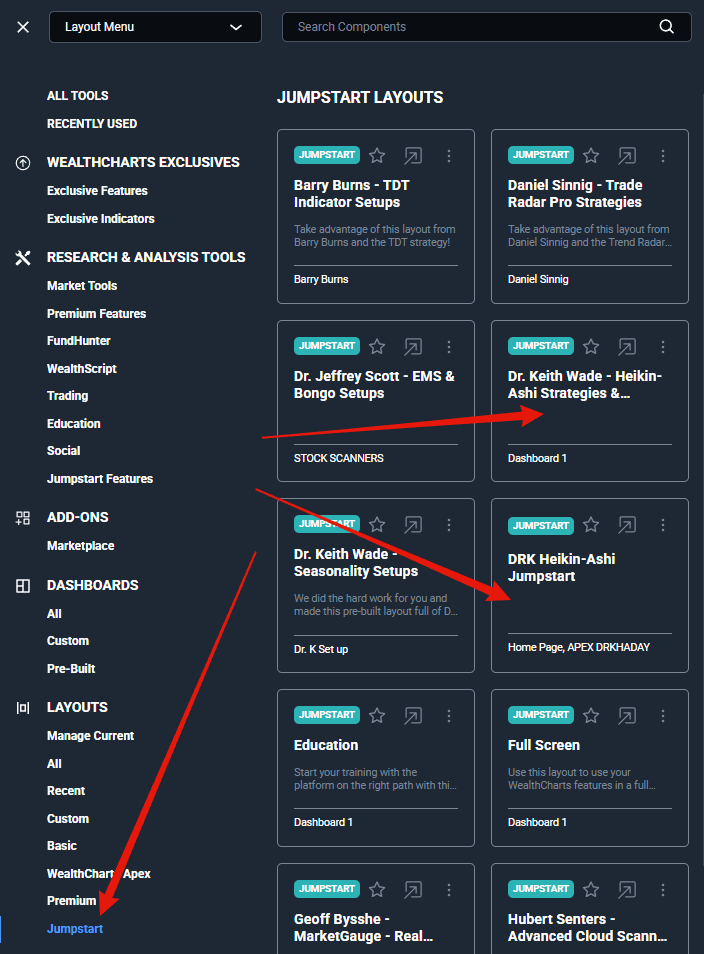Click WEALTHCHARTS EXCLUSIVES section heading

[144, 162]
